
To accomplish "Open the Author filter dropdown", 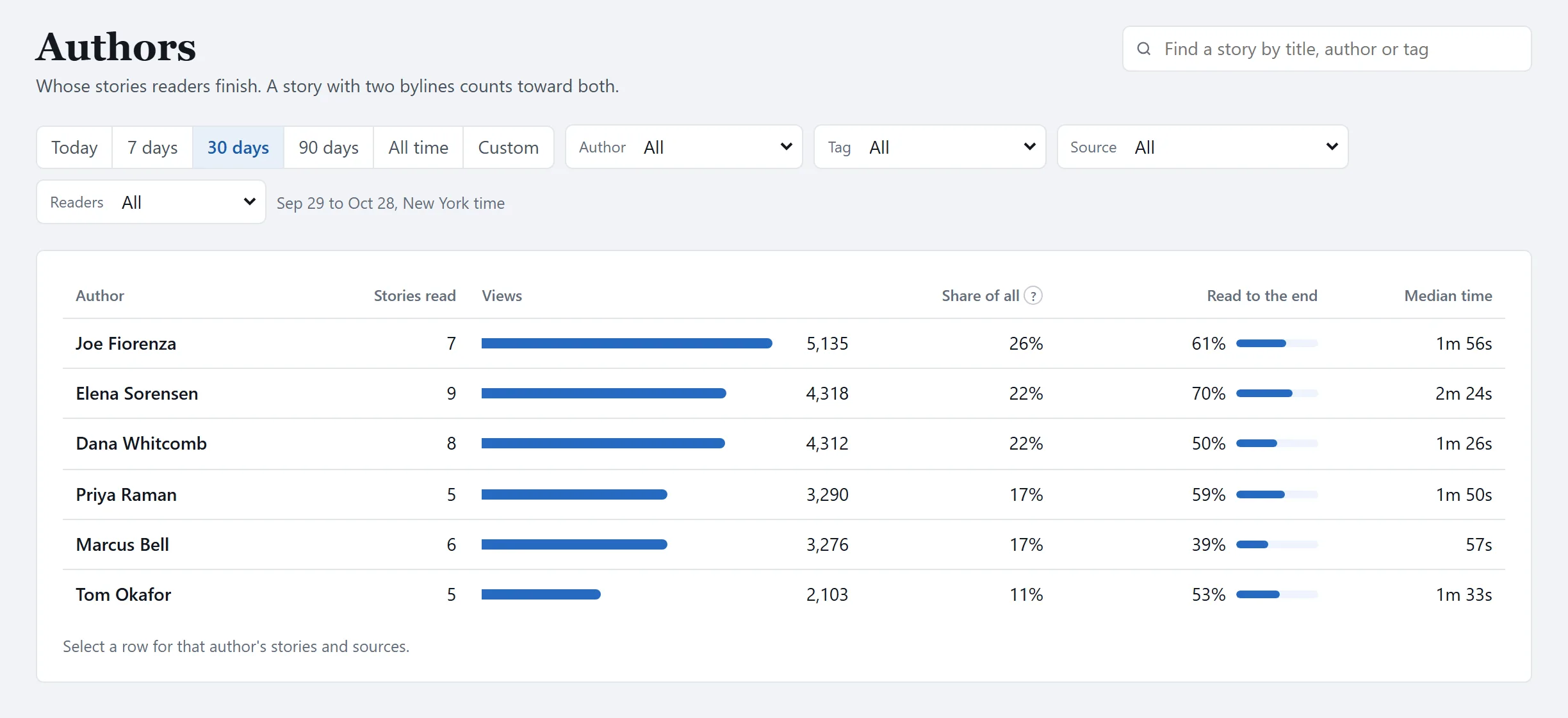I will coord(684,147).
